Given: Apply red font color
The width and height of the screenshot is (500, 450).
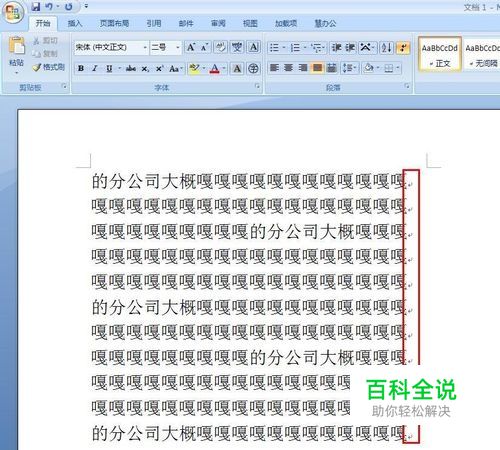Looking at the screenshot, I should pyautogui.click(x=215, y=68).
